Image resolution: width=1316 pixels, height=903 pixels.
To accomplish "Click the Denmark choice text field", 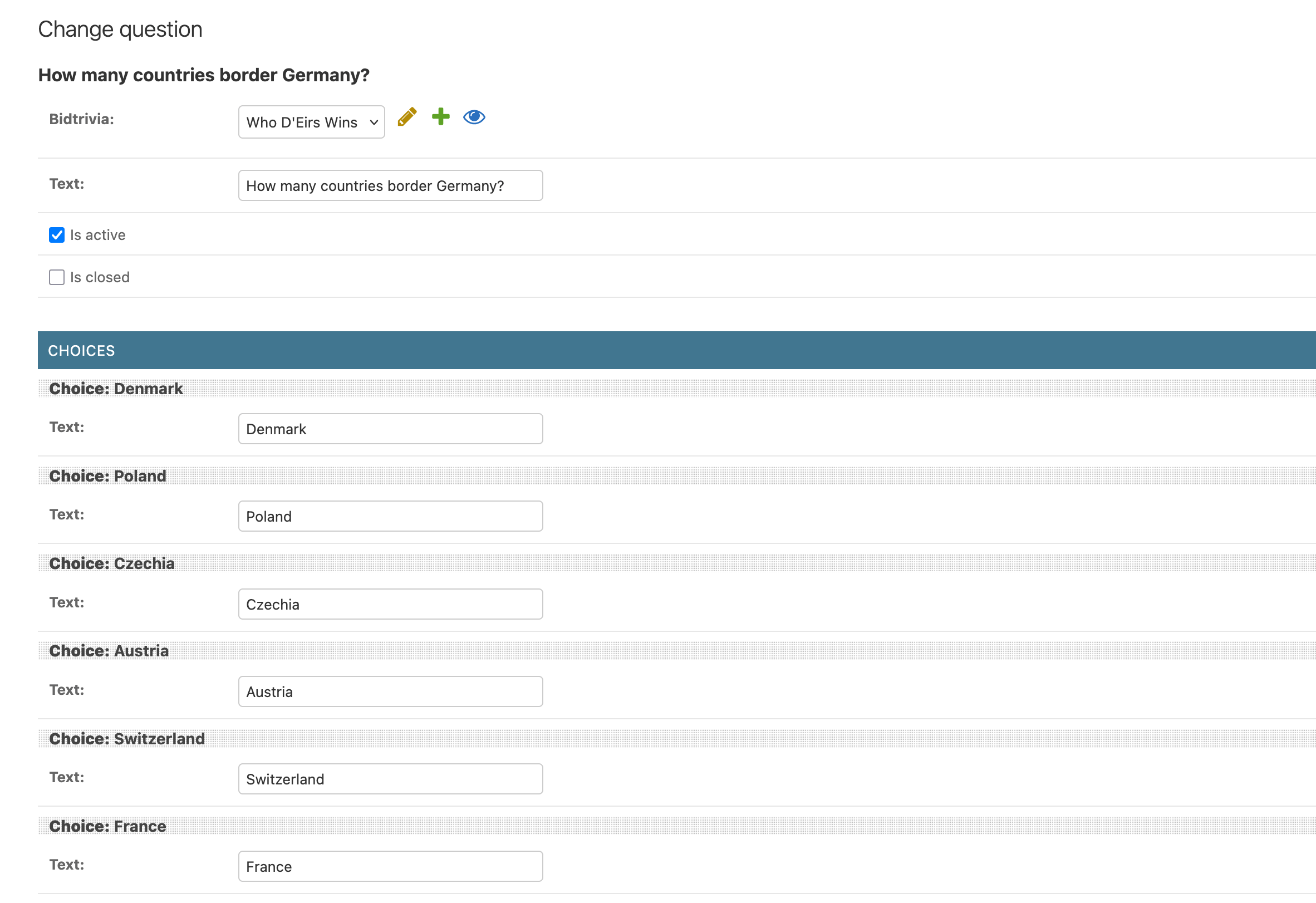I will click(x=391, y=429).
